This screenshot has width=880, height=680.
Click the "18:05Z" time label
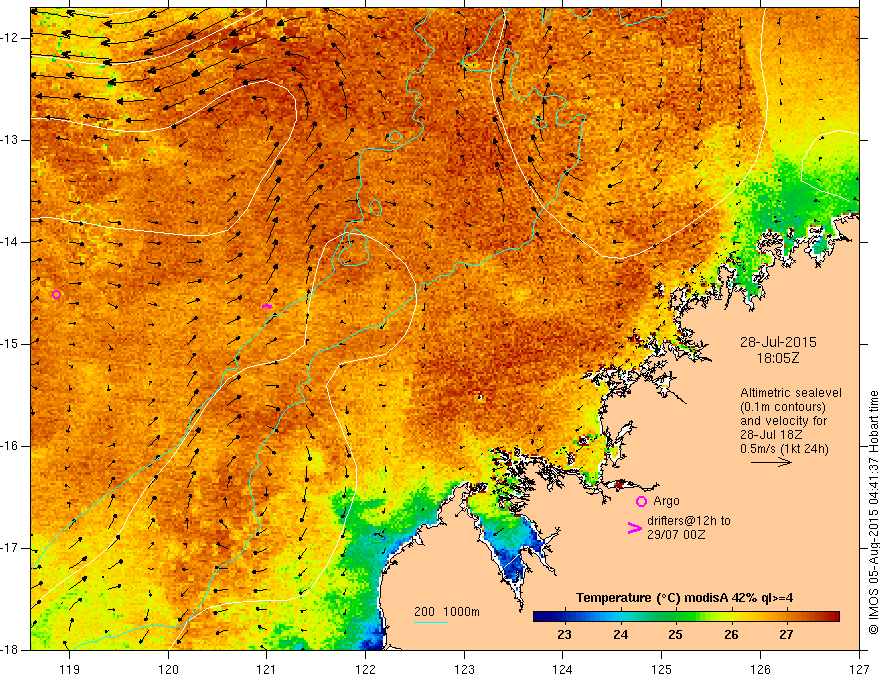click(x=778, y=358)
